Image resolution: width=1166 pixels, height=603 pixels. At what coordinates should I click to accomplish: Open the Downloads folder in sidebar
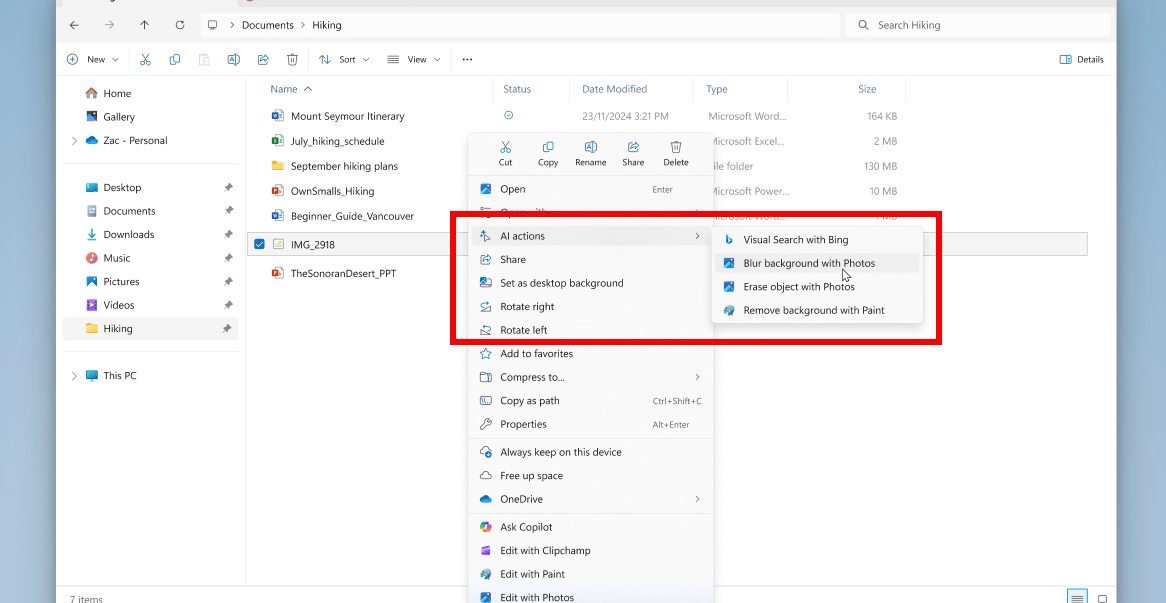(129, 235)
